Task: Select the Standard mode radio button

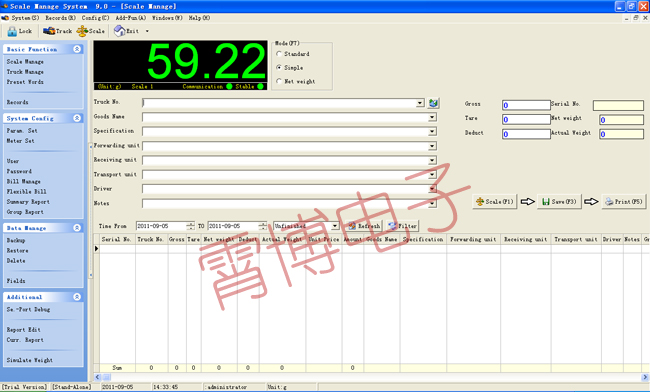Action: point(279,54)
